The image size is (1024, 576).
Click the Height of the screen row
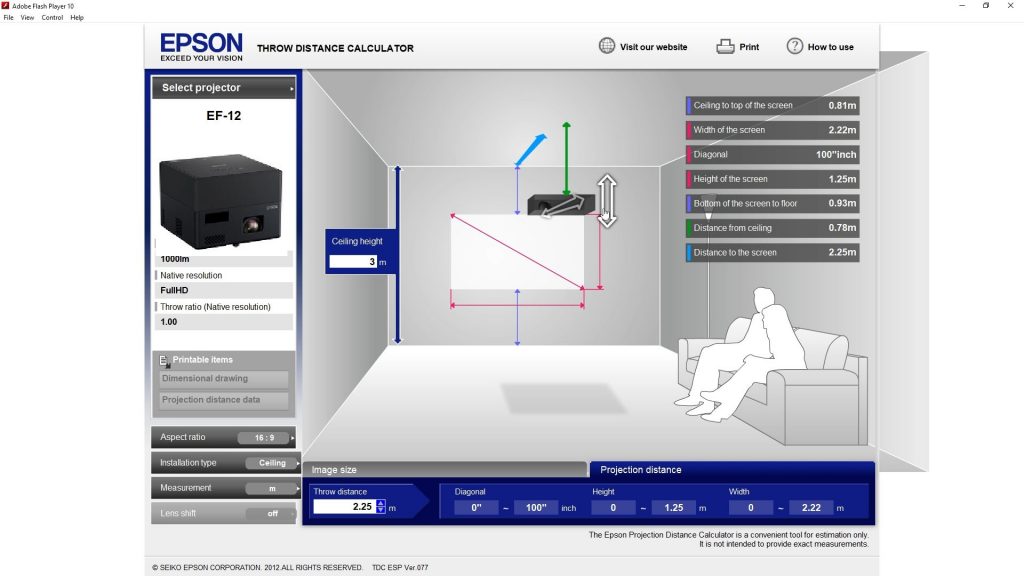(x=773, y=179)
